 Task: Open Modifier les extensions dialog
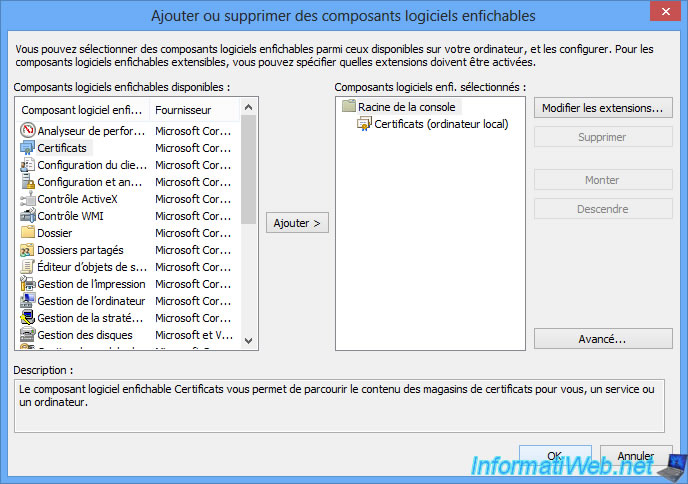point(602,107)
